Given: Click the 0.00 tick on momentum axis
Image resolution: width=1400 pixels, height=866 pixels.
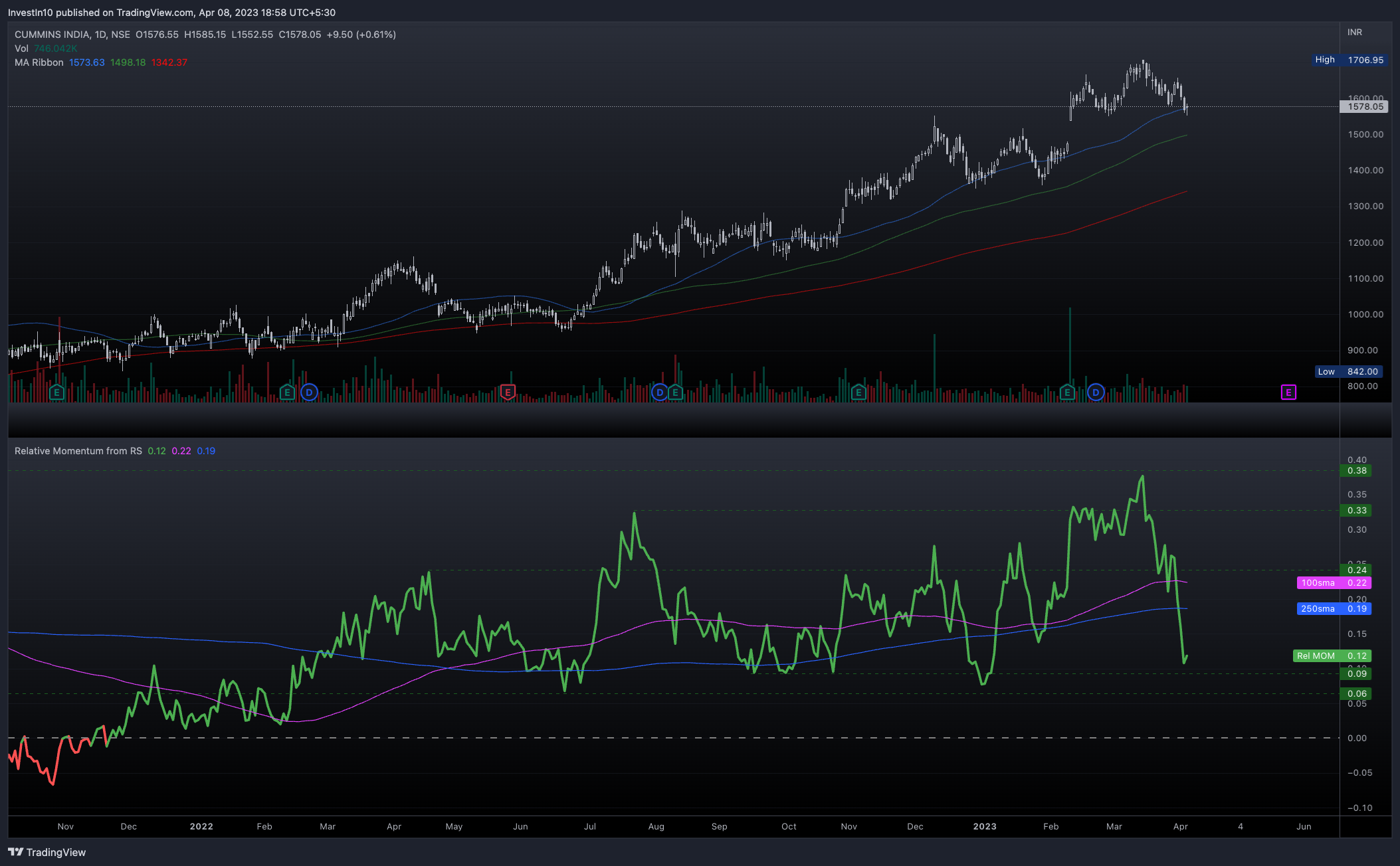Looking at the screenshot, I should (1357, 738).
